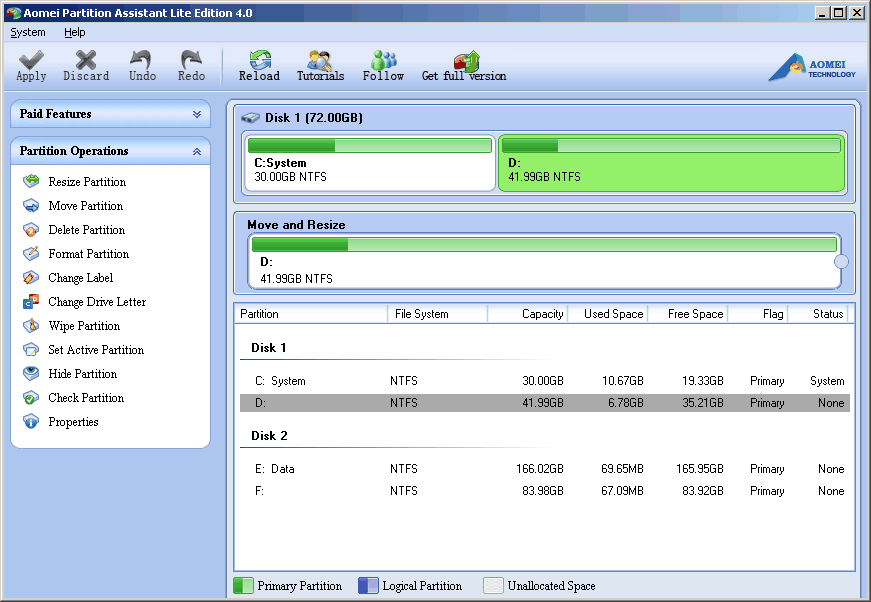This screenshot has height=602, width=871.
Task: Open the Help menu
Action: [x=74, y=32]
